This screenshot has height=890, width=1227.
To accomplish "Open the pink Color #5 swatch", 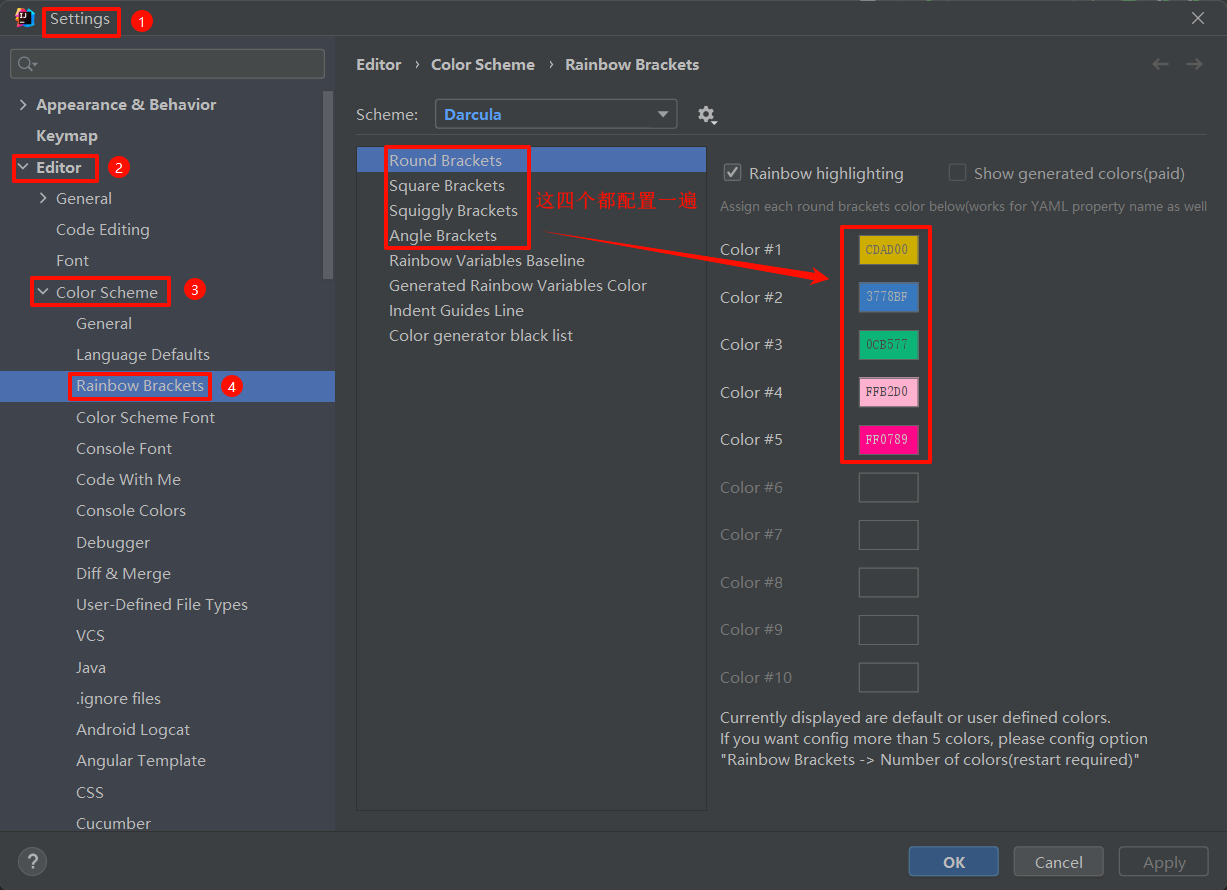I will click(888, 439).
